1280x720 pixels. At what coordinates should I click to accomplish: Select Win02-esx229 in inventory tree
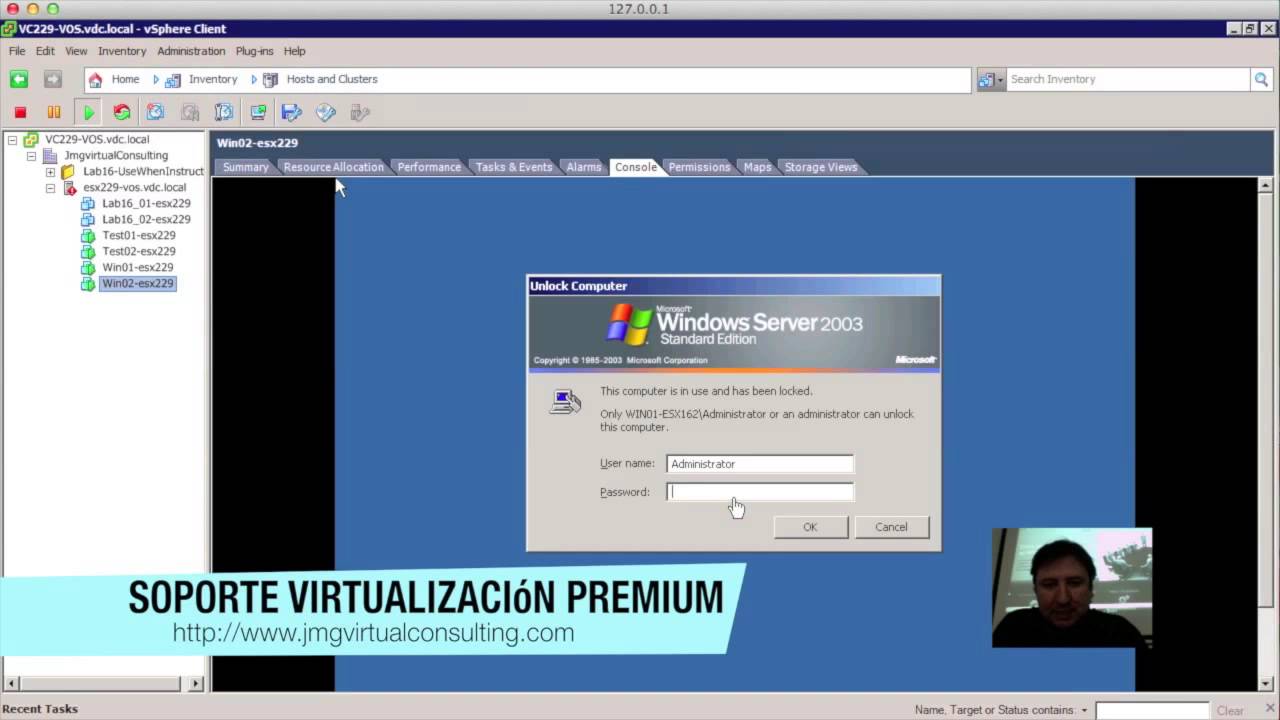pos(138,284)
